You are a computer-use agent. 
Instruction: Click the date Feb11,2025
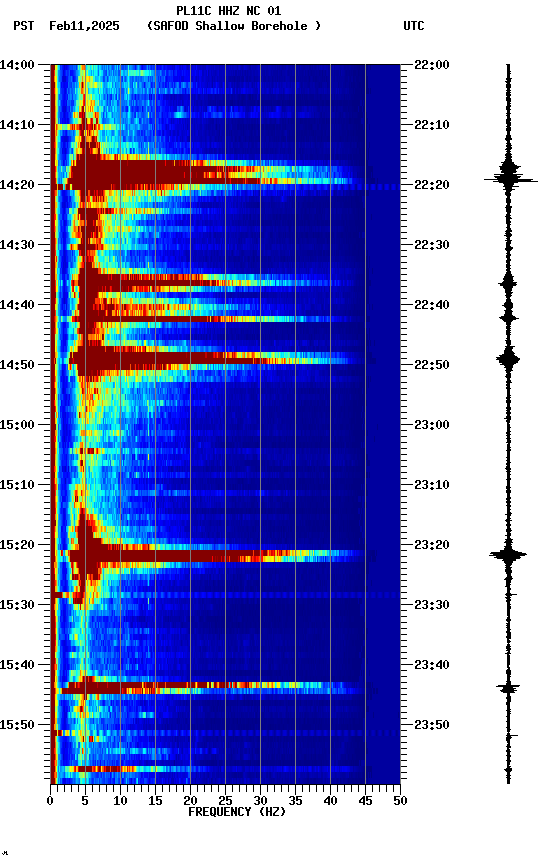[x=84, y=26]
